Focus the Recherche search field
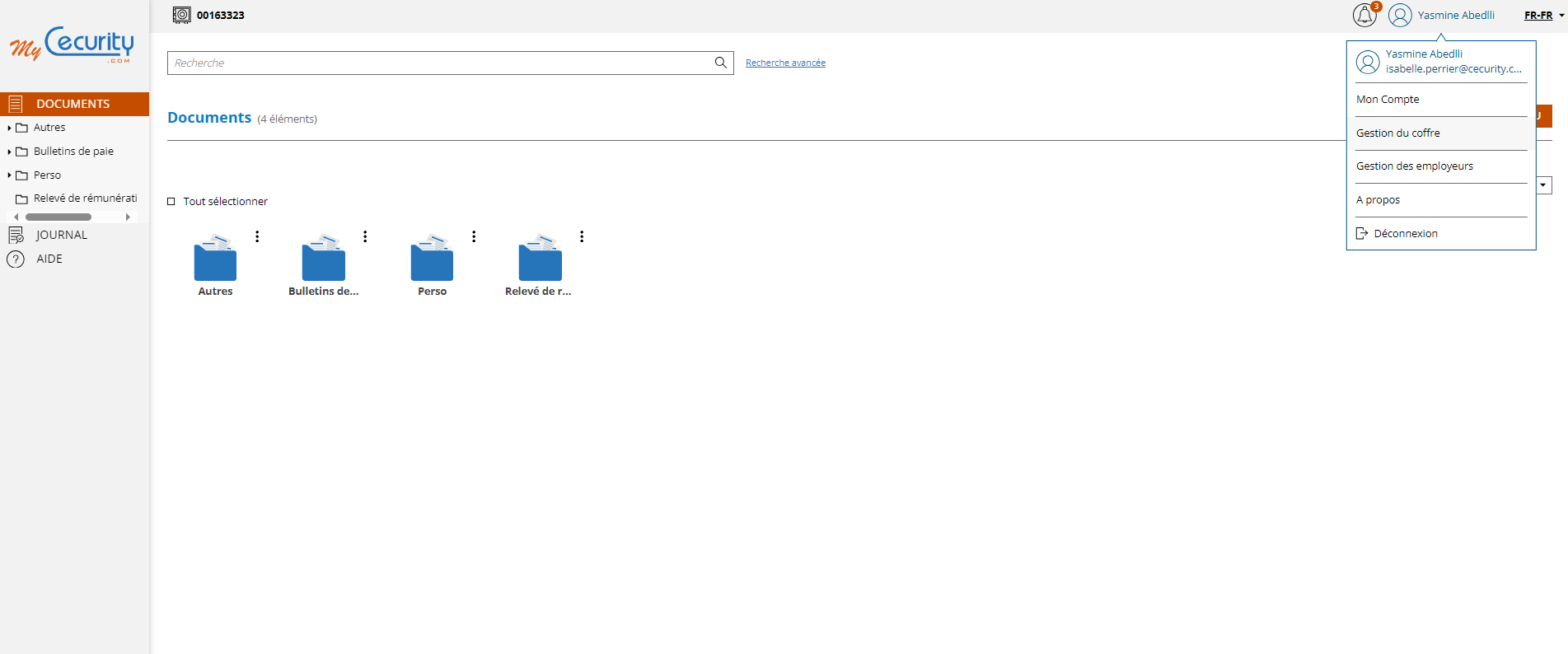Viewport: 1568px width, 654px height. [x=437, y=63]
